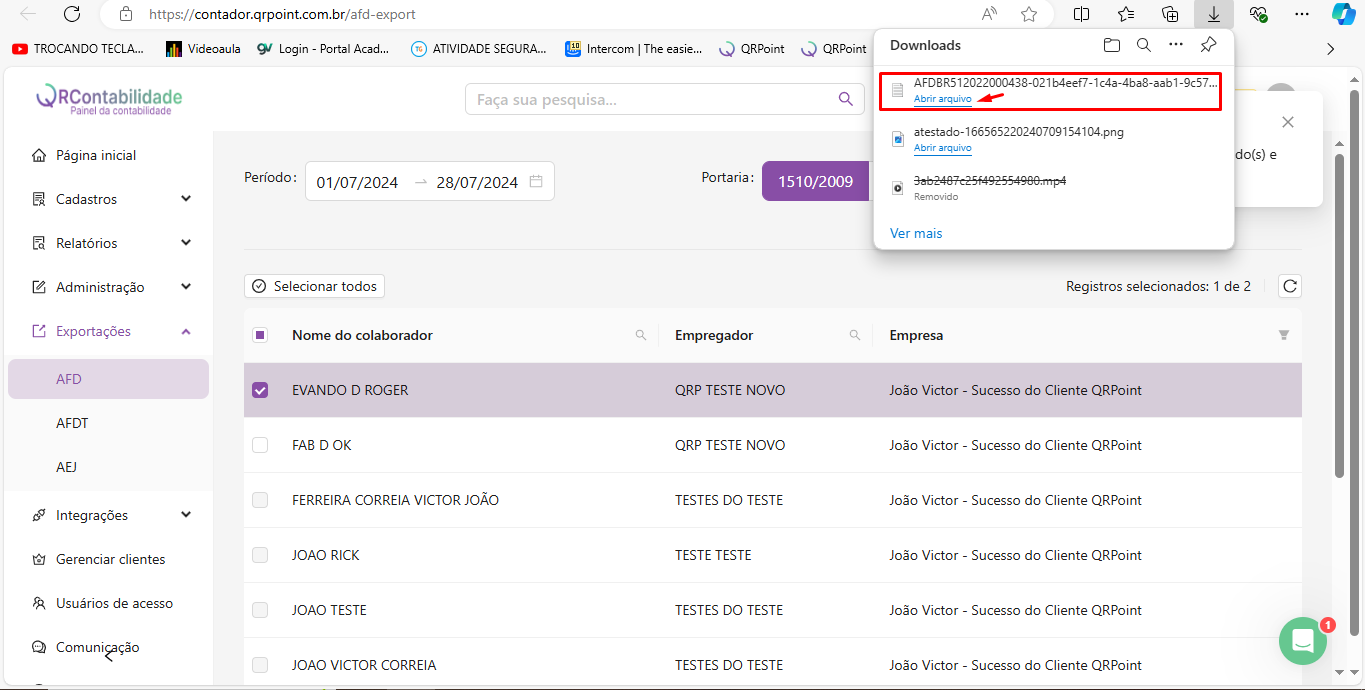The image size is (1365, 690).
Task: Open the AFDT export page
Action: pyautogui.click(x=72, y=423)
